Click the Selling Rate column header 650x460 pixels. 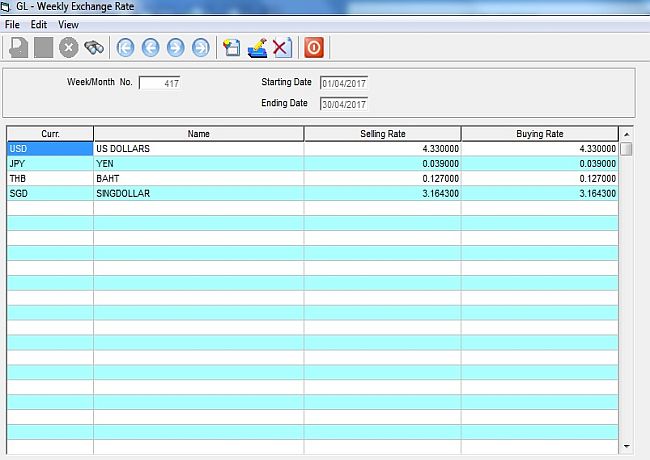tap(382, 133)
